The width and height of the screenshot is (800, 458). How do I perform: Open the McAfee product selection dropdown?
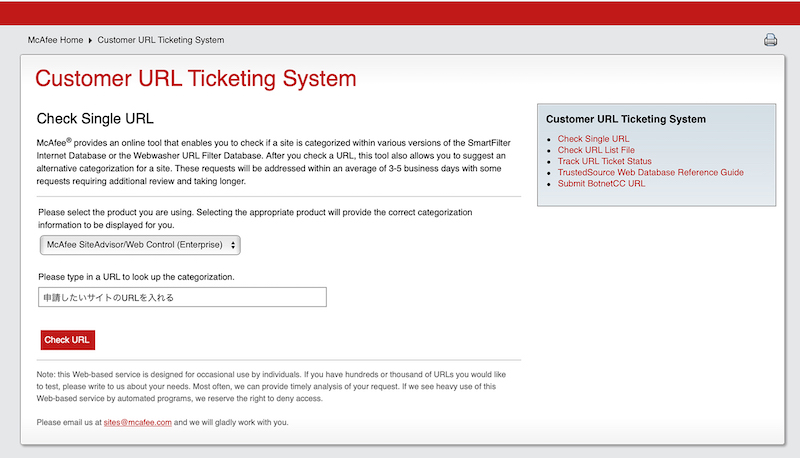(x=140, y=245)
